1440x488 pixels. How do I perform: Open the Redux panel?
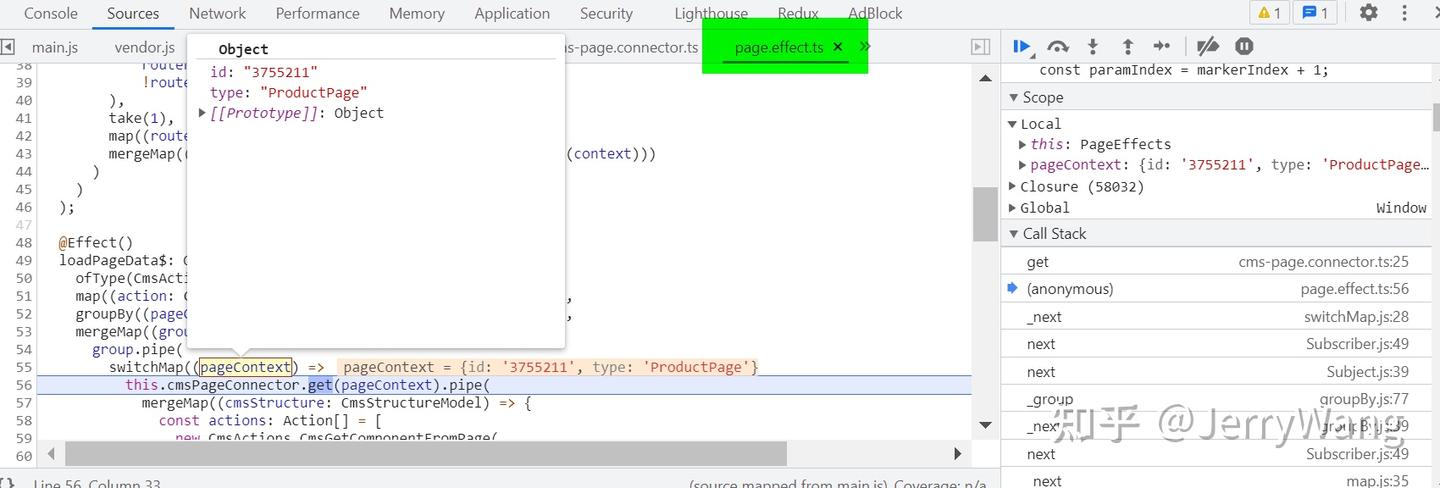point(798,13)
